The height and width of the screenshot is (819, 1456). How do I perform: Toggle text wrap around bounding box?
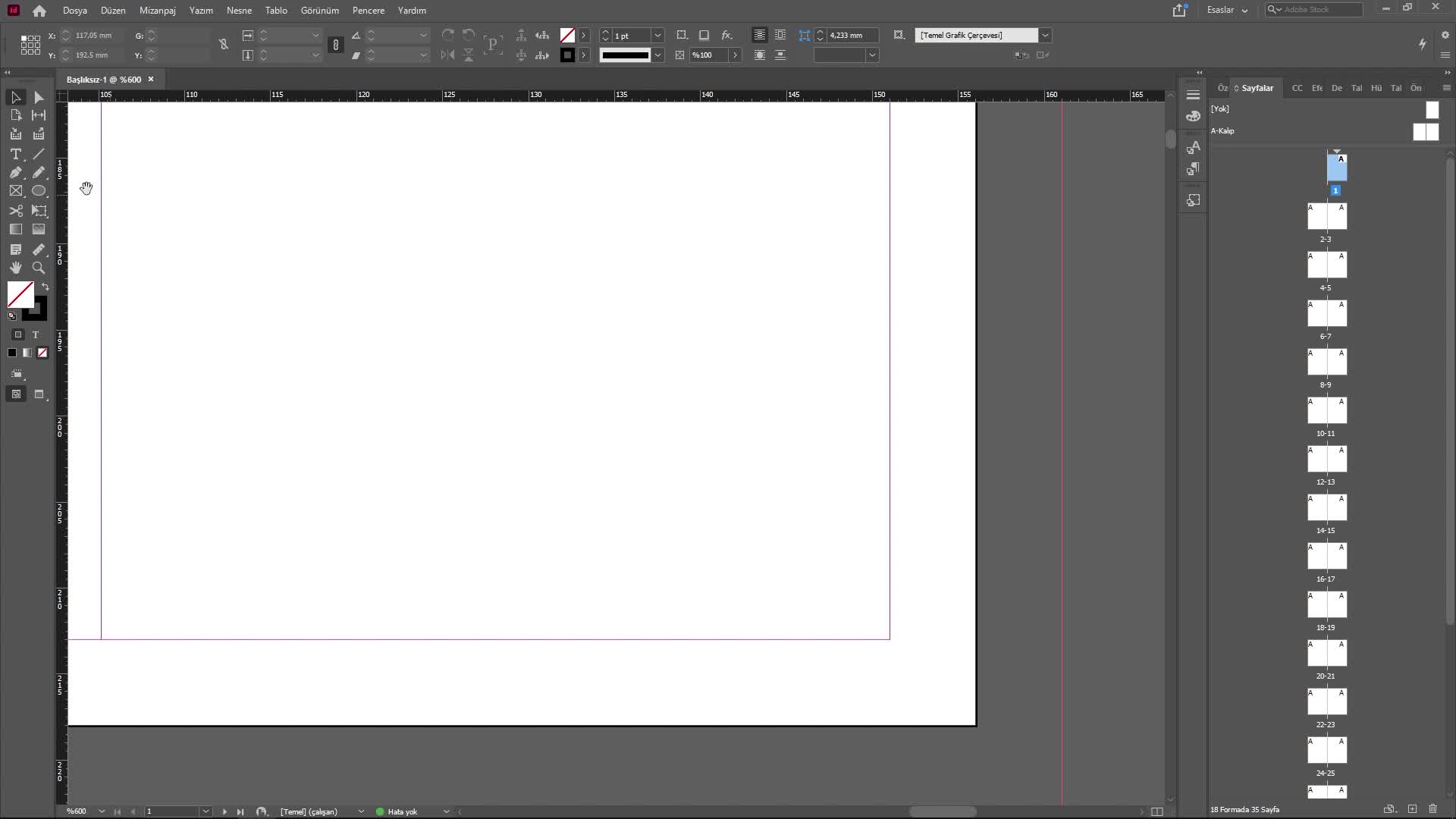(780, 35)
